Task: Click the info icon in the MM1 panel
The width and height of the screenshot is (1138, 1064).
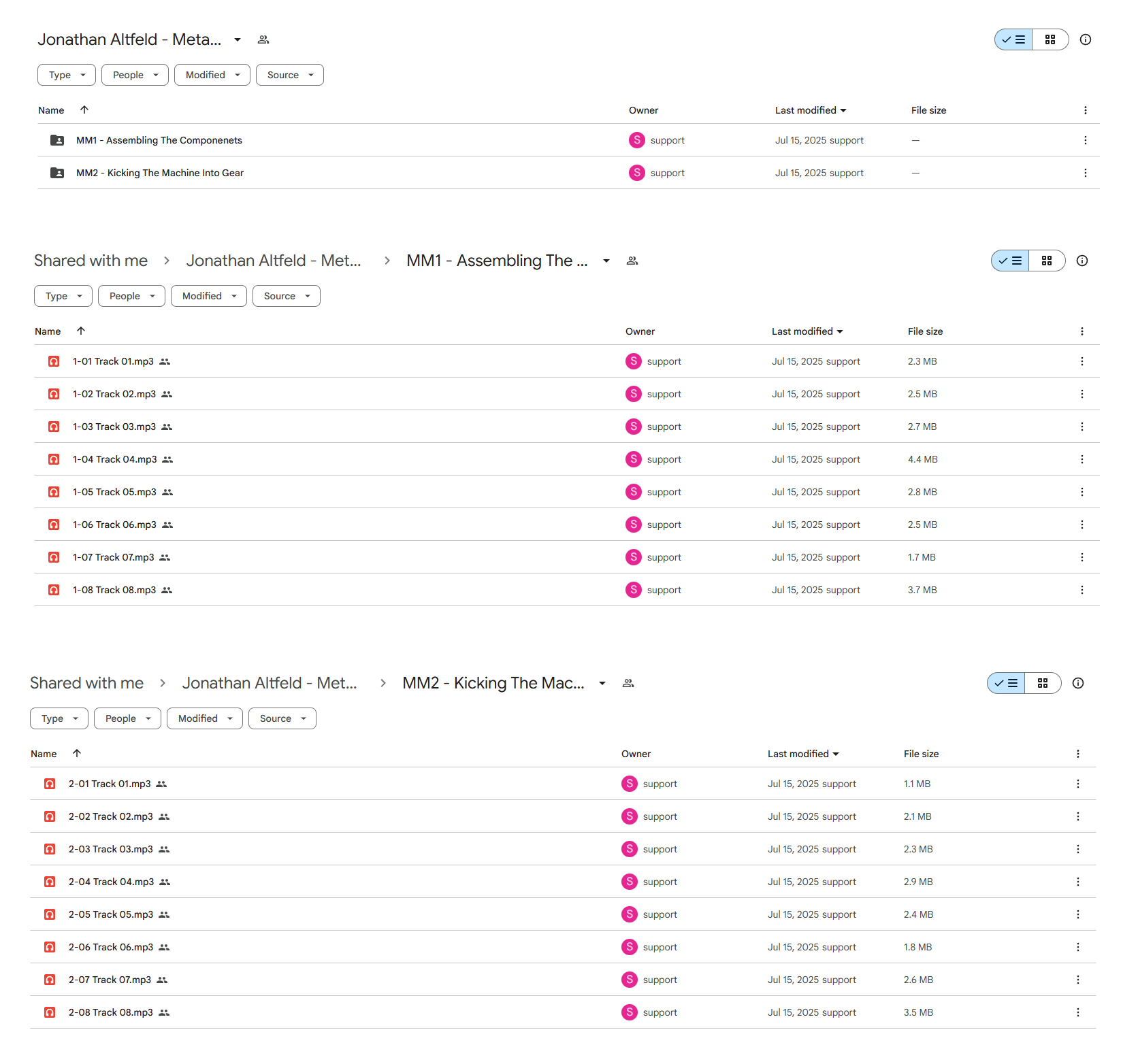Action: pos(1082,261)
